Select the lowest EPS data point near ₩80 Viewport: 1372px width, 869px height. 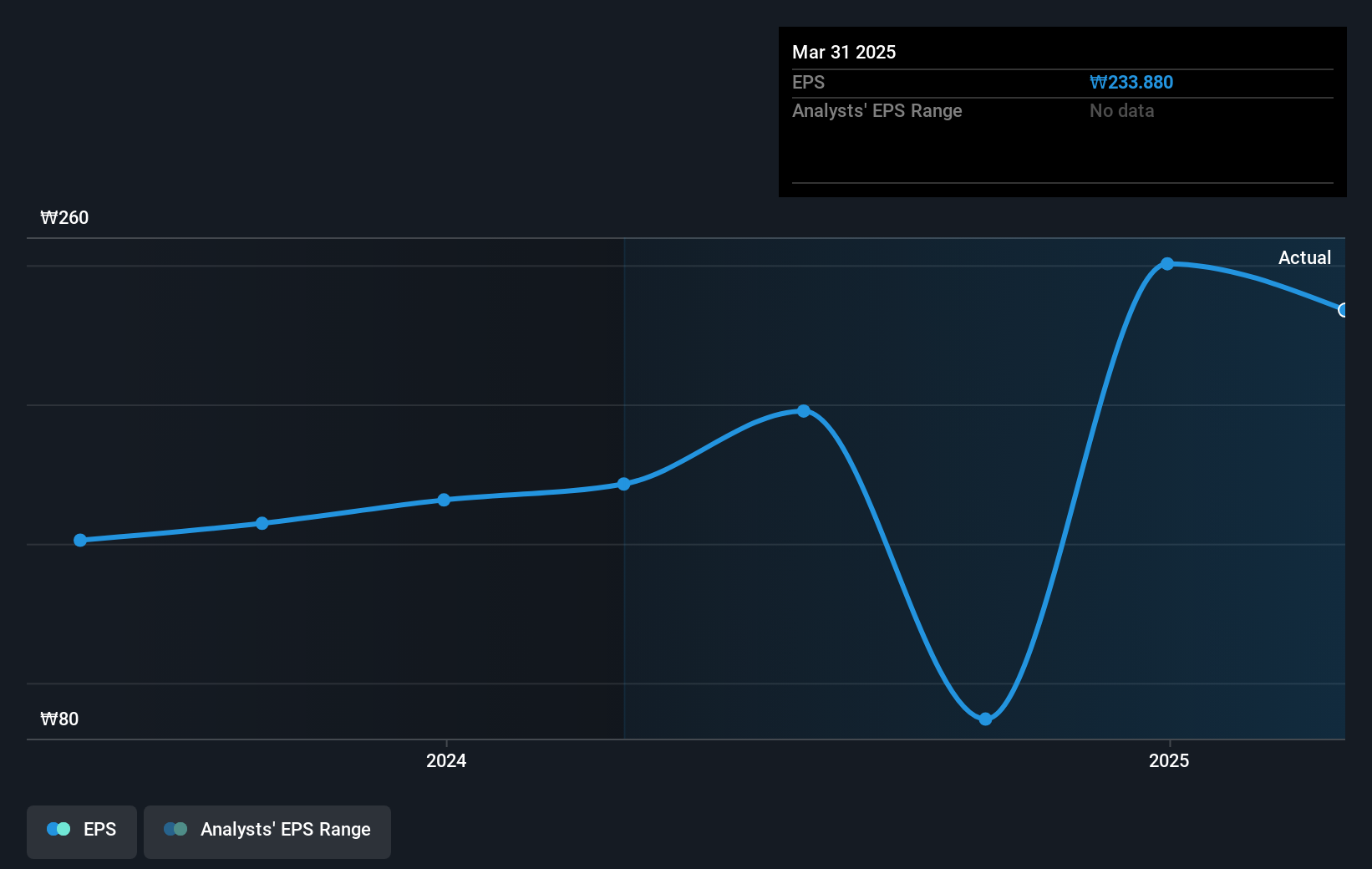click(986, 719)
